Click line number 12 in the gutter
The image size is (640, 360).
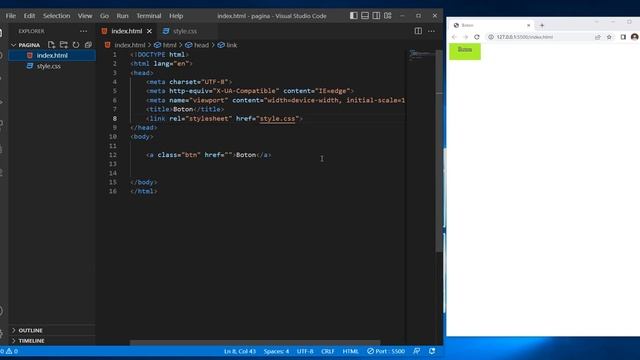tap(113, 155)
